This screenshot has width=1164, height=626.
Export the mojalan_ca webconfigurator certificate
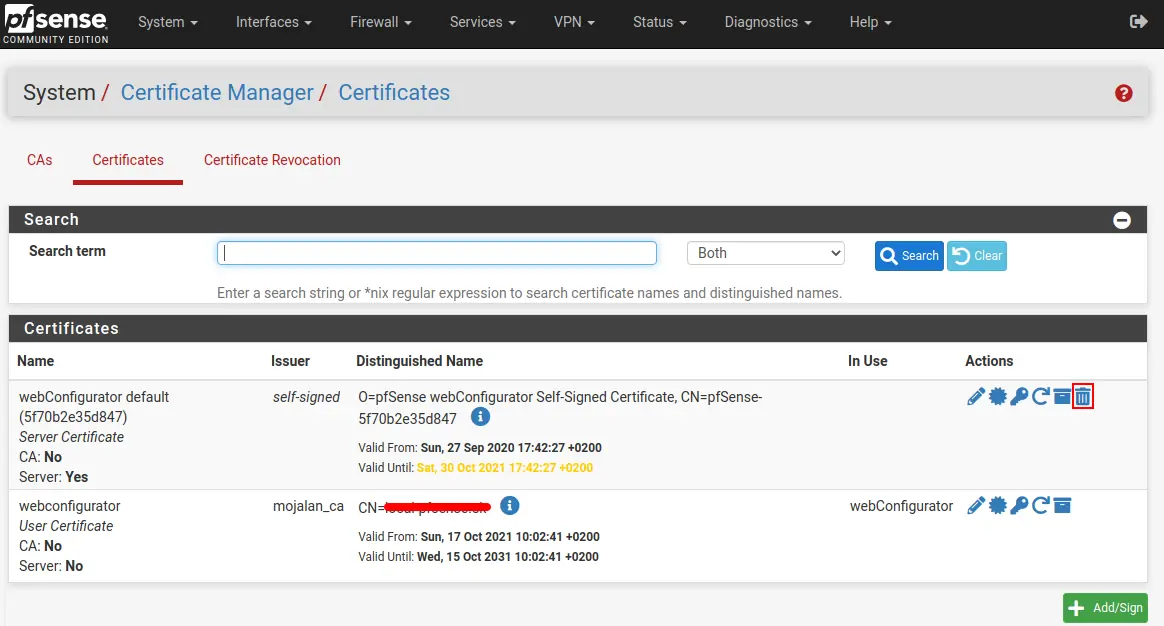[998, 506]
